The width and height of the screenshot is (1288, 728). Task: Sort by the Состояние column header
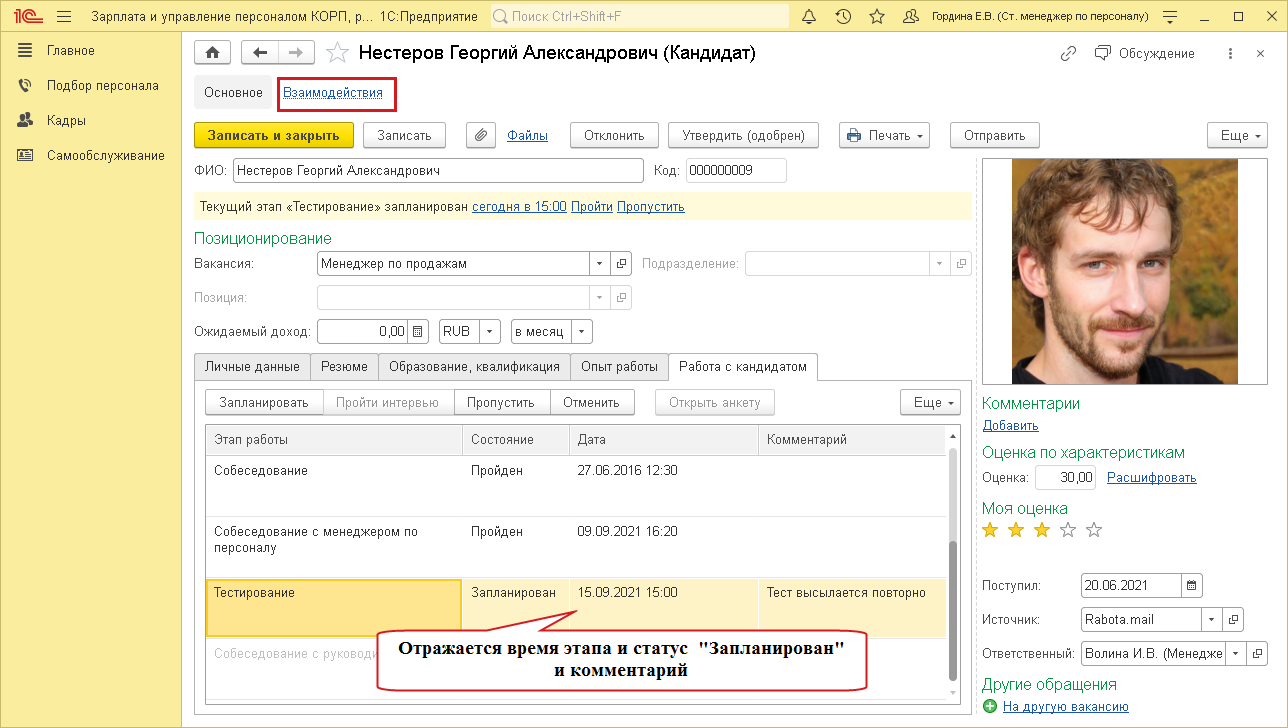pyautogui.click(x=516, y=440)
